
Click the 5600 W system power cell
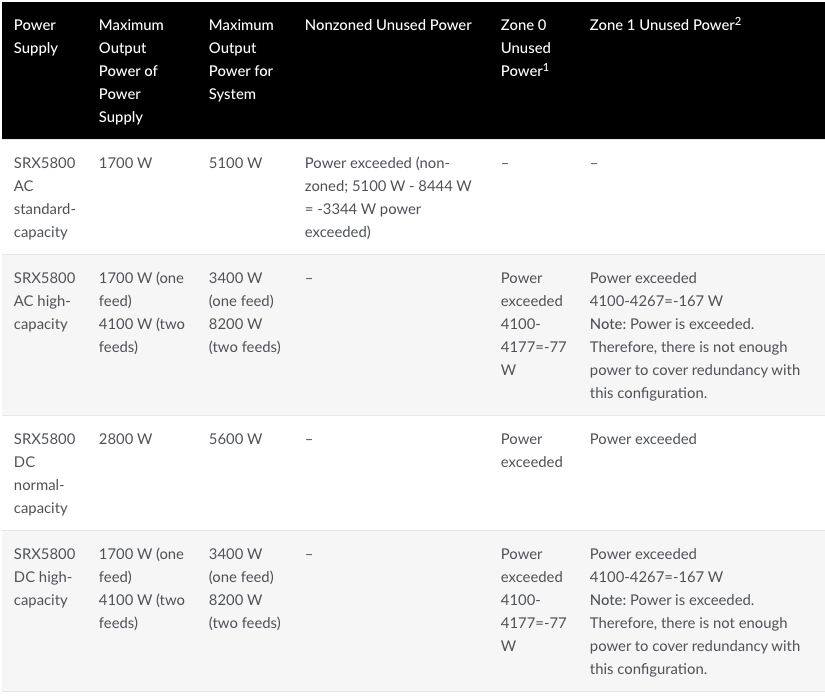pyautogui.click(x=235, y=439)
